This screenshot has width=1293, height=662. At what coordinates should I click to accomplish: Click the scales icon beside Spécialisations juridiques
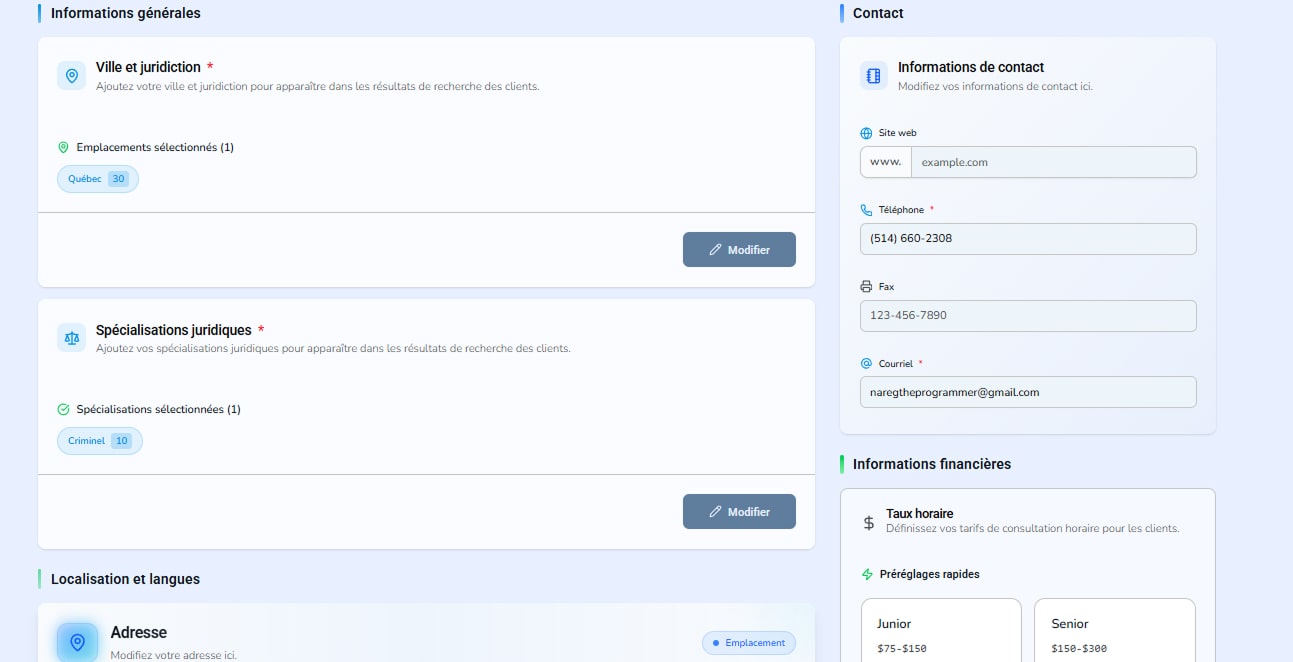[71, 338]
